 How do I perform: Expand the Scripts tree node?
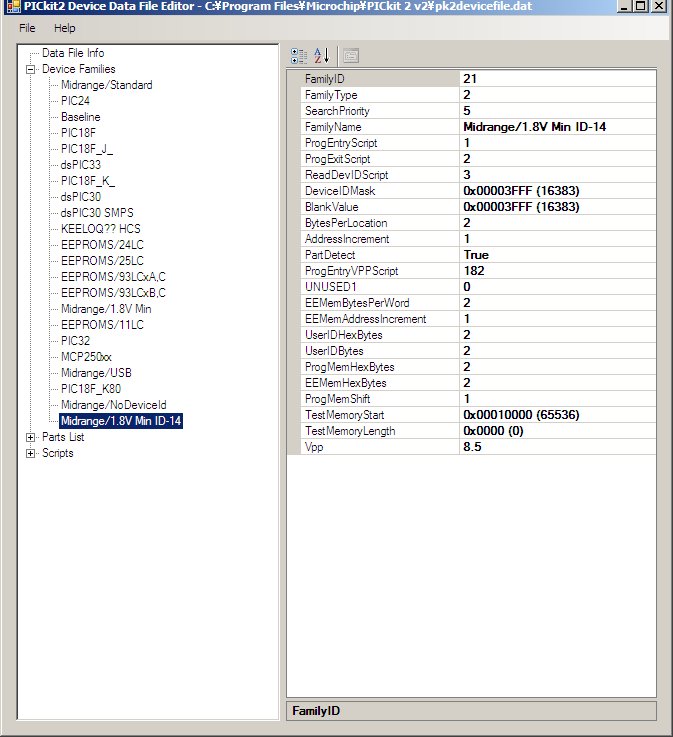[x=31, y=454]
